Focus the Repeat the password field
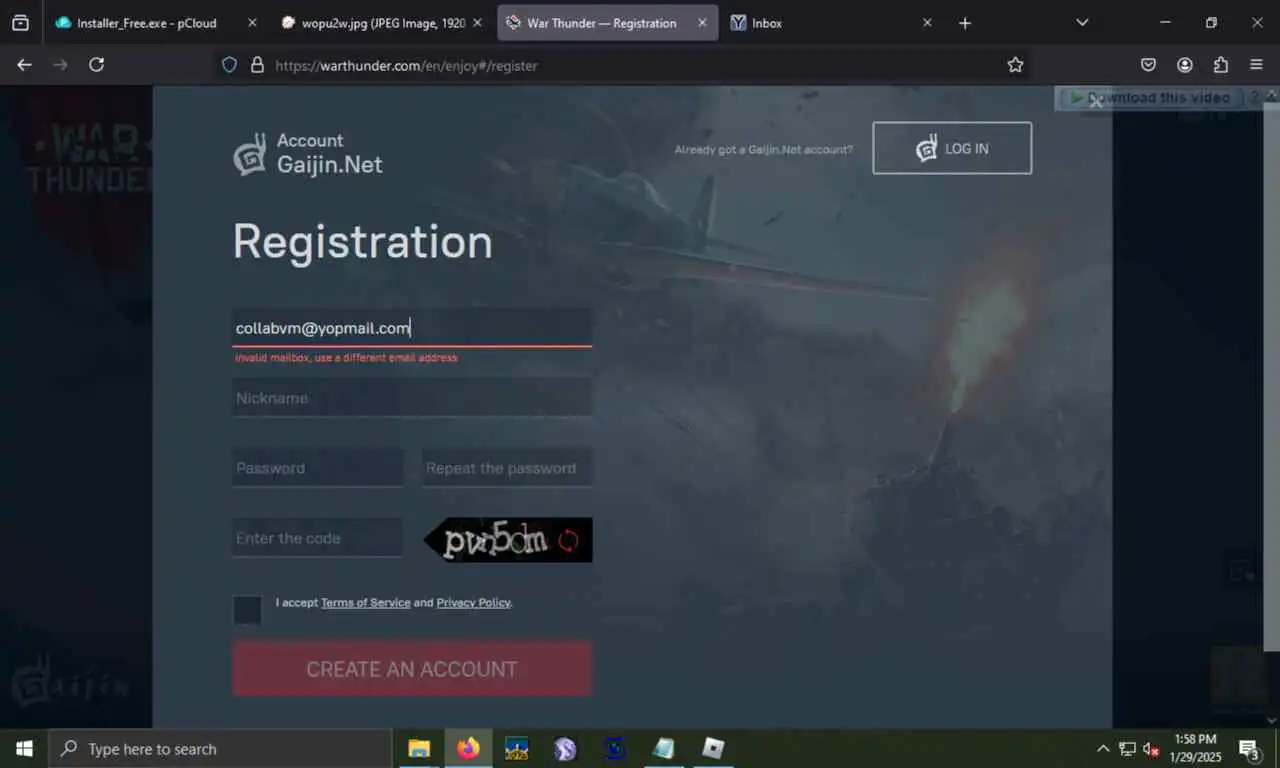1280x768 pixels. 507,468
